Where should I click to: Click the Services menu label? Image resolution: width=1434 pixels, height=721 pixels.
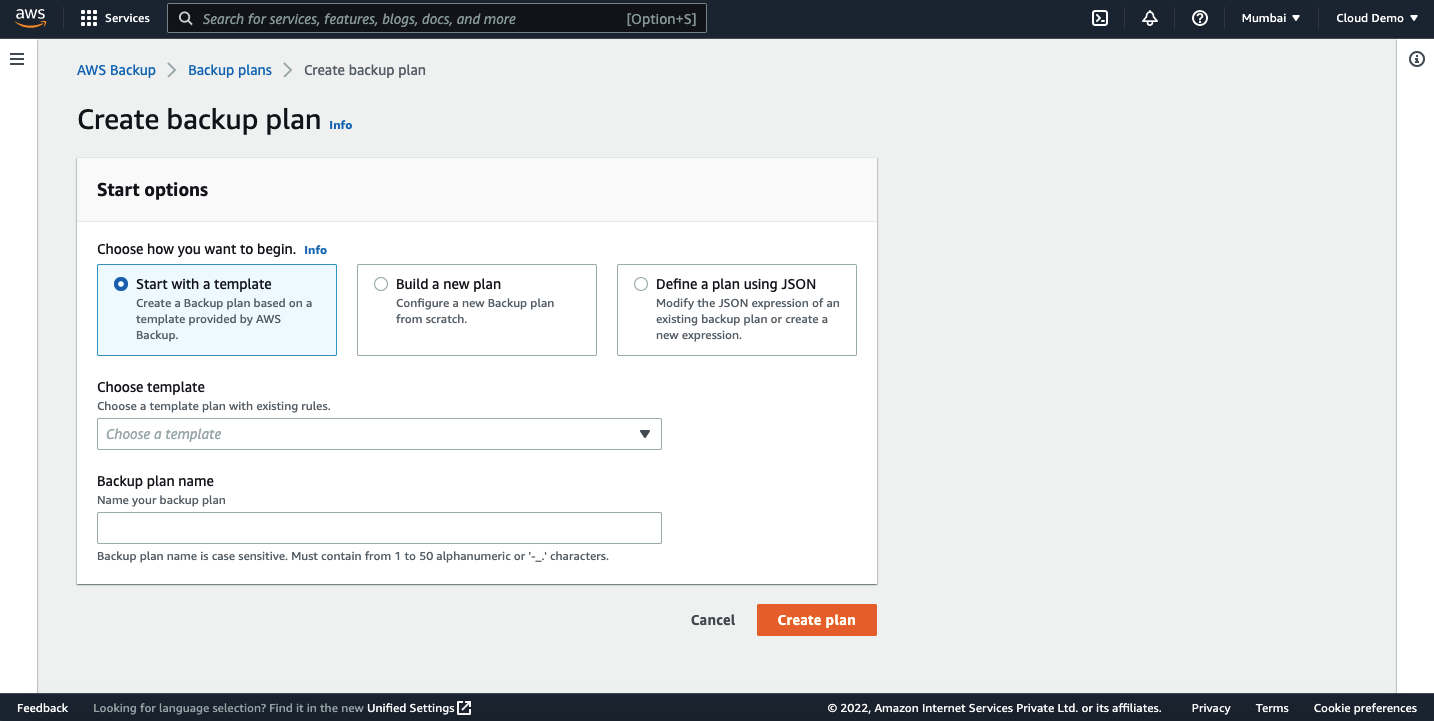127,18
